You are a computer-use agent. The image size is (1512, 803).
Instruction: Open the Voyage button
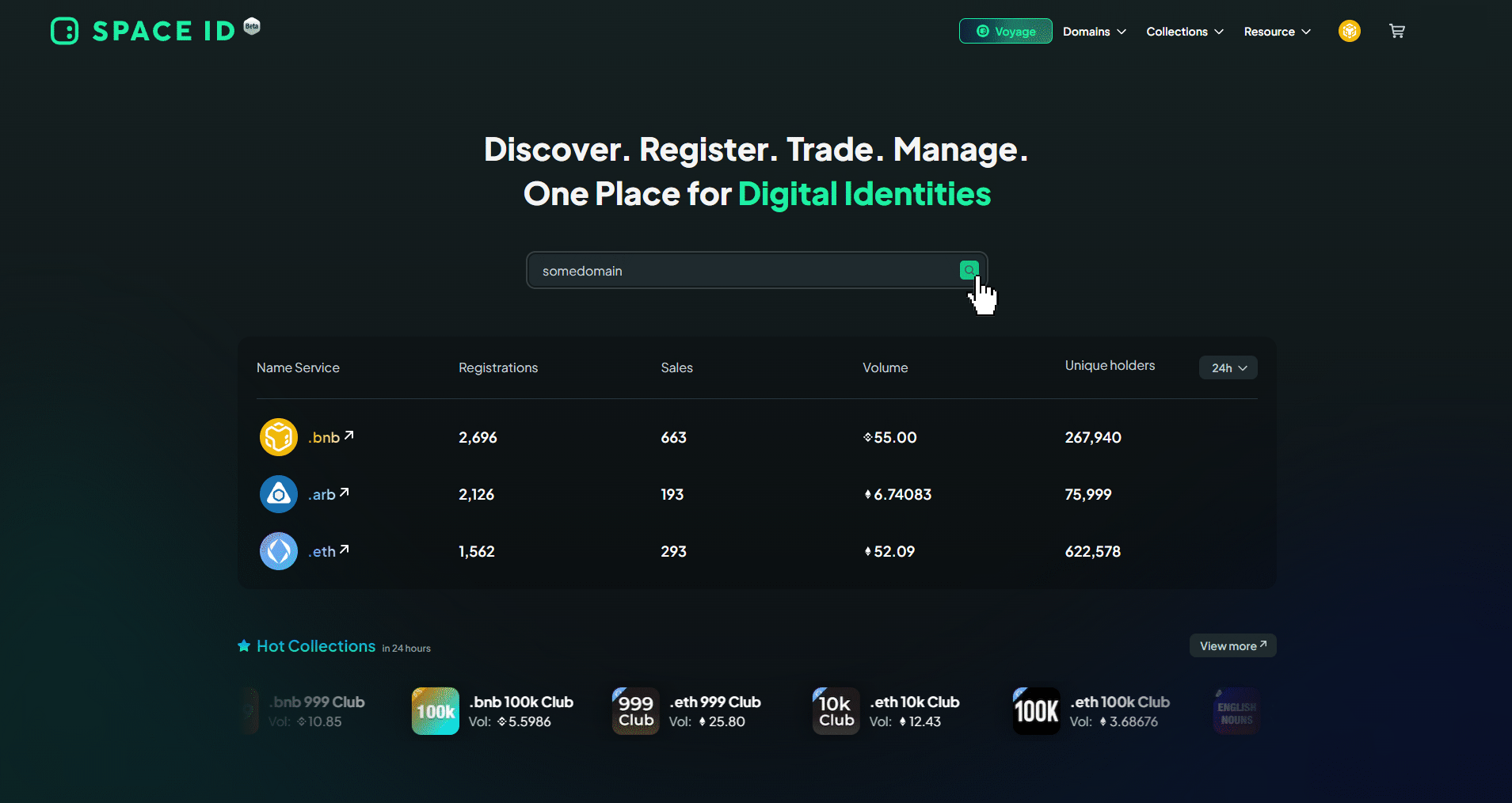coord(1005,31)
